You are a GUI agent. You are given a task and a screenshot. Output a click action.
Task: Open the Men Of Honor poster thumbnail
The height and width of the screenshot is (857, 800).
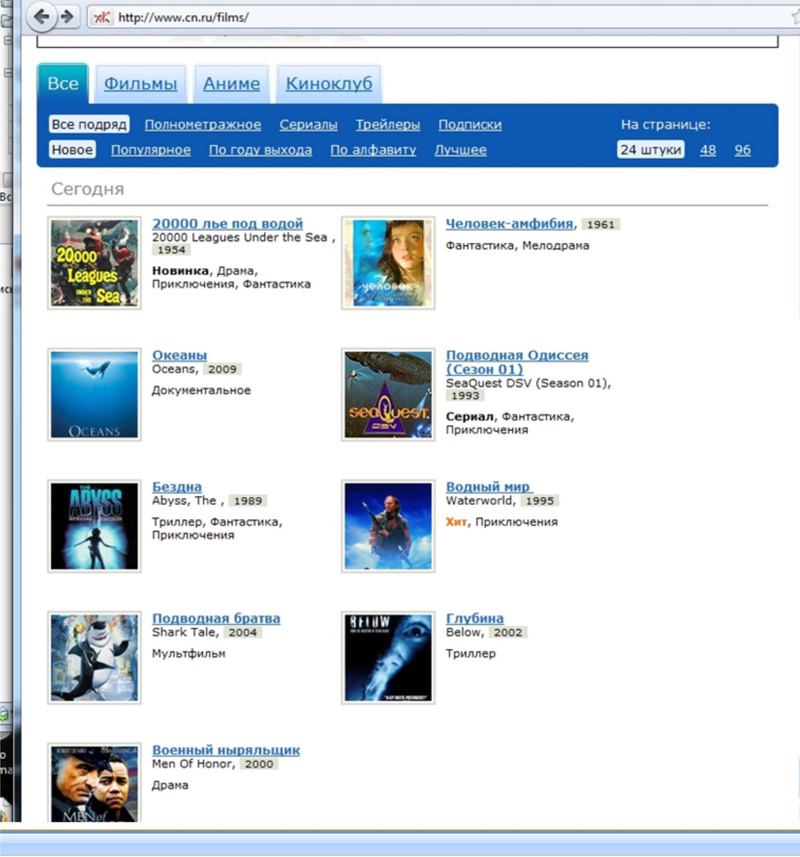coord(95,783)
